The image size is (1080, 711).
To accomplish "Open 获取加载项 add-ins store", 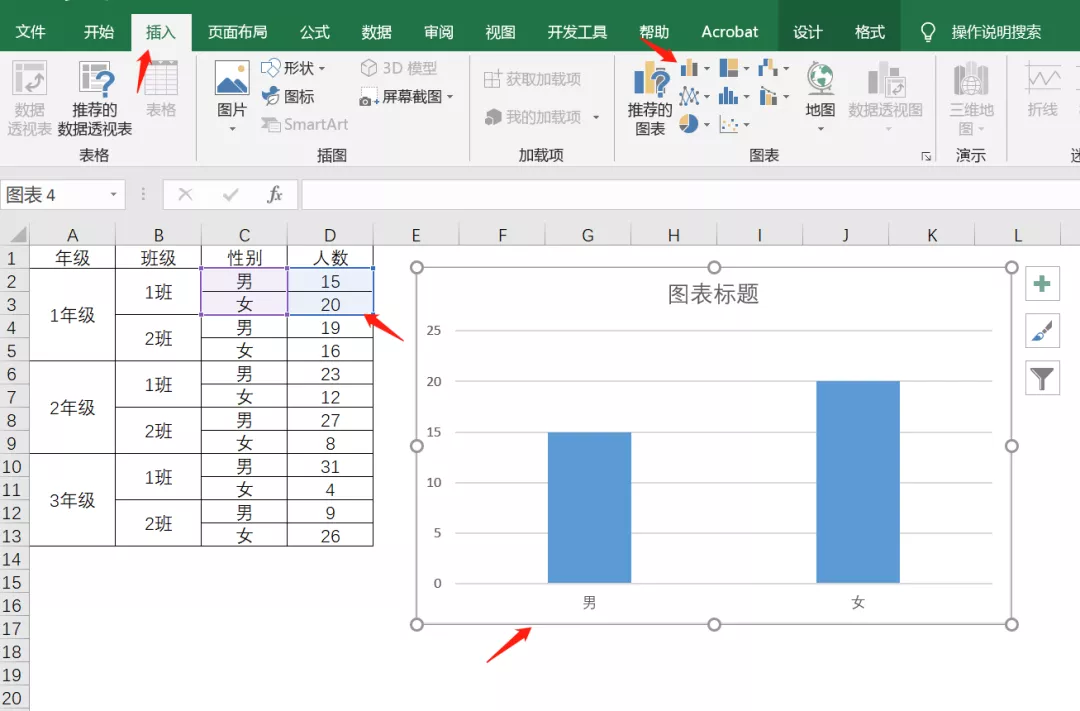I will pyautogui.click(x=532, y=79).
